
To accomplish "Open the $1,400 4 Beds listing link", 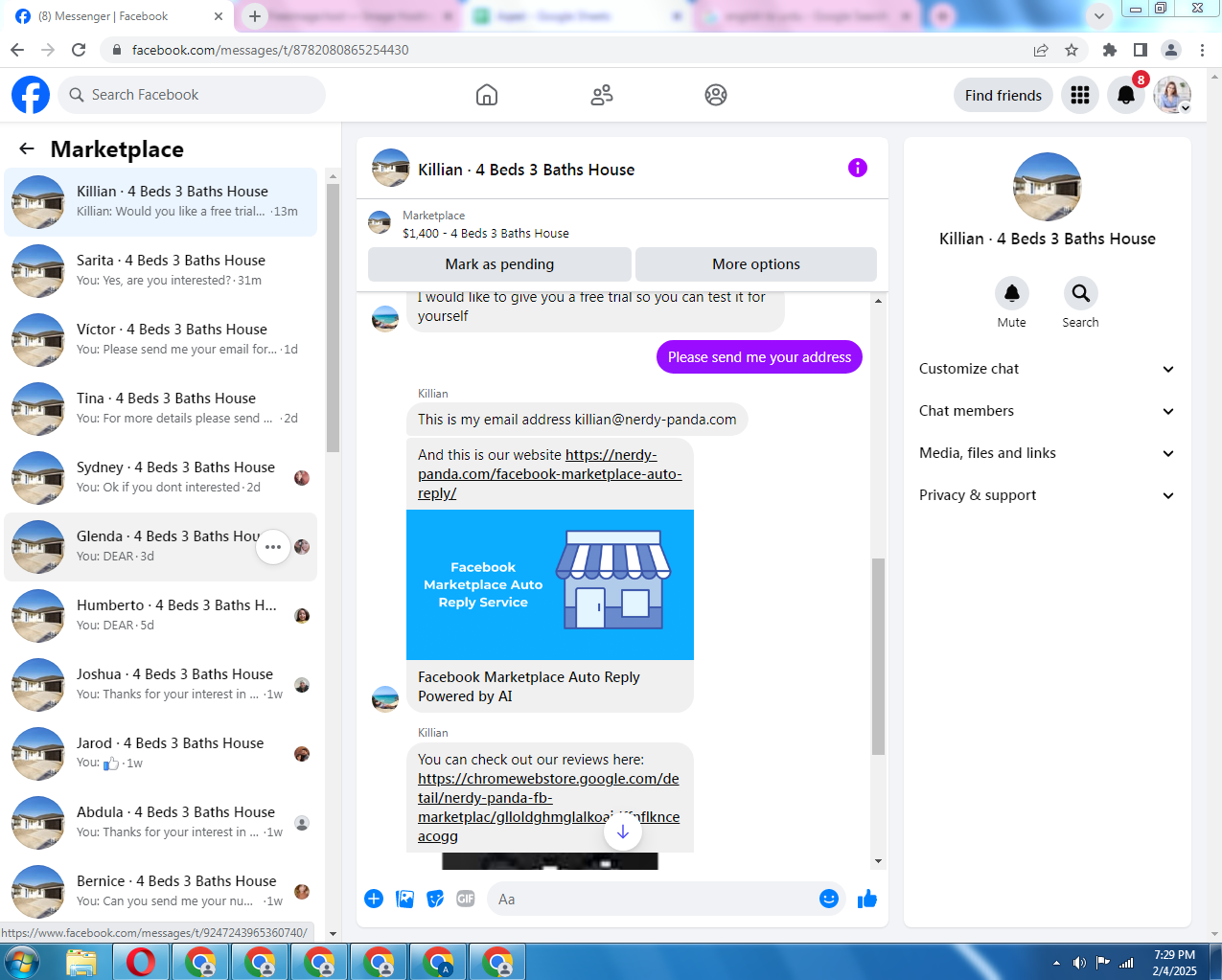I will [486, 233].
